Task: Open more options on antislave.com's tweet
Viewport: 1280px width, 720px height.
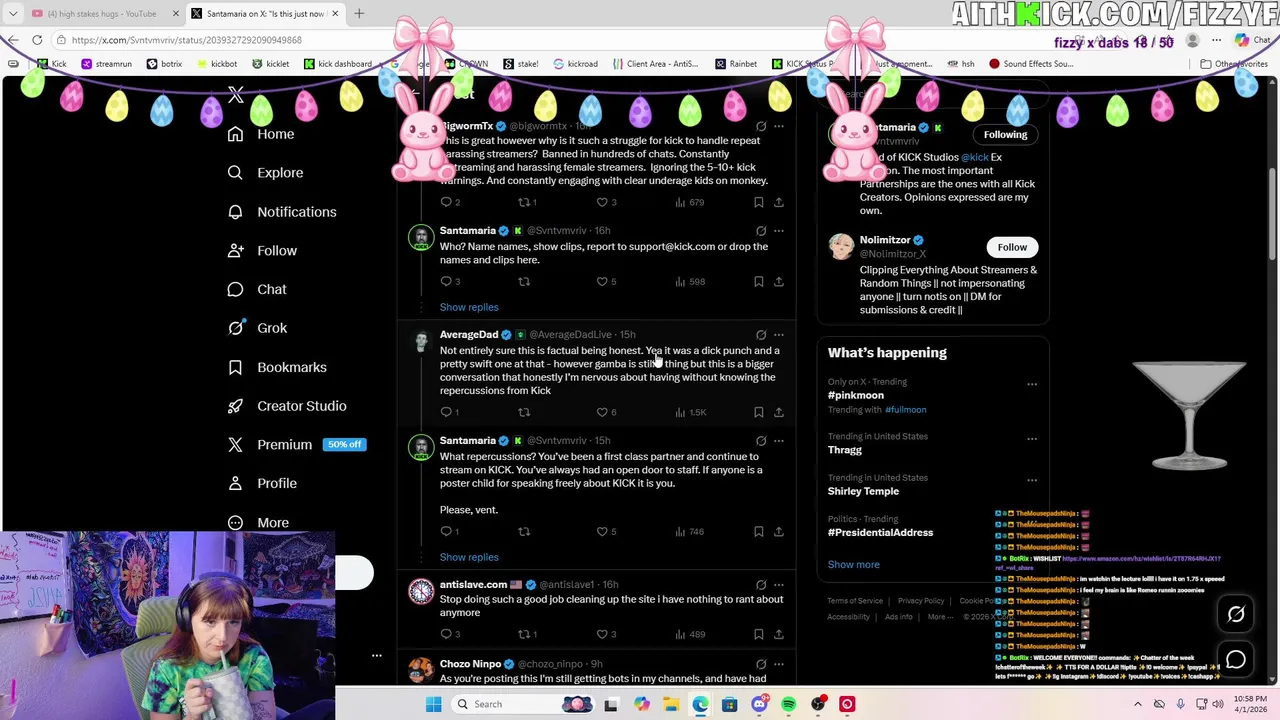Action: [779, 584]
